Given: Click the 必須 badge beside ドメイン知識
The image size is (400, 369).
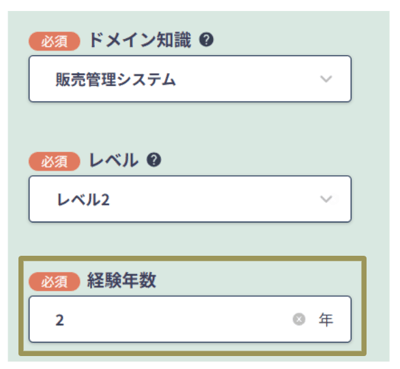Looking at the screenshot, I should pyautogui.click(x=54, y=41).
